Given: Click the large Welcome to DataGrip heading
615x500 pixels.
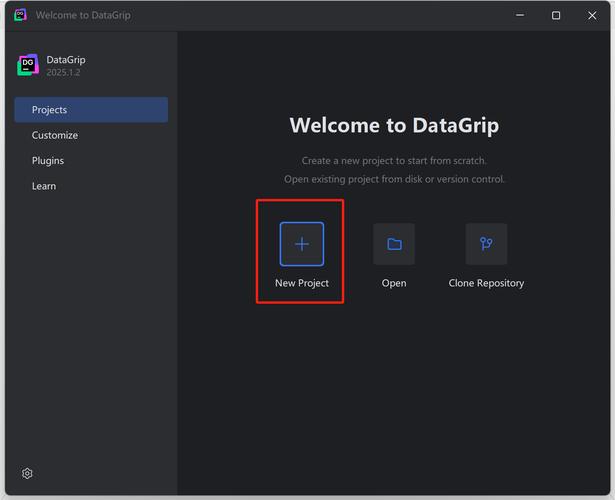Looking at the screenshot, I should [x=394, y=126].
